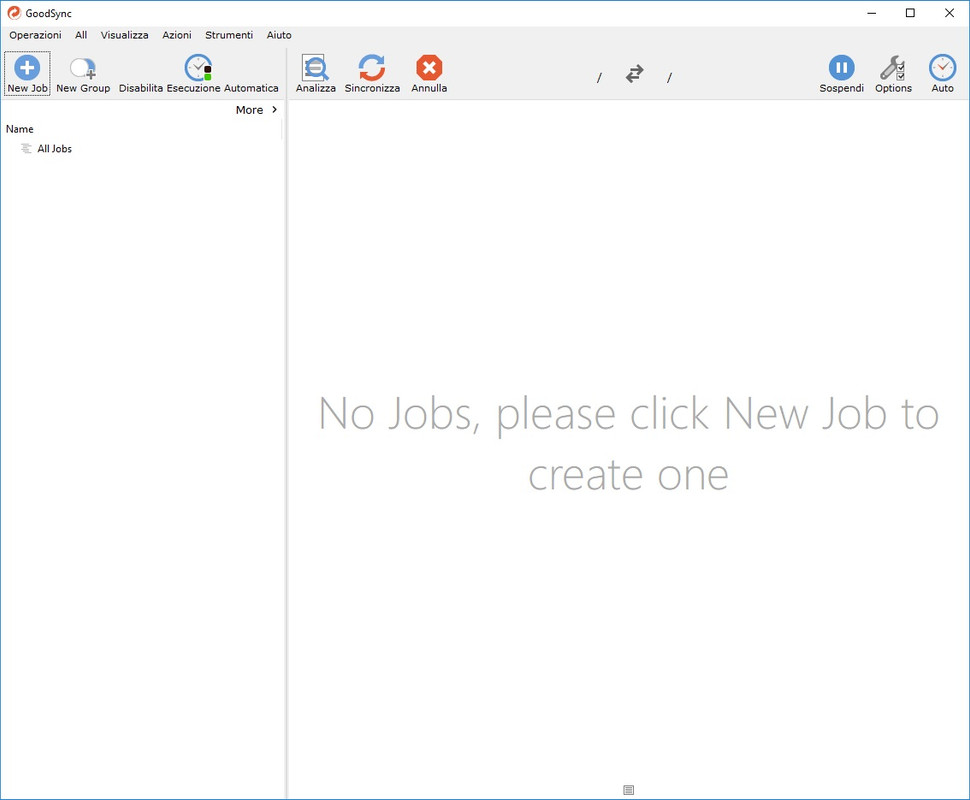Minimize the GoodSync window
Viewport: 970px width, 800px height.
pyautogui.click(x=872, y=13)
